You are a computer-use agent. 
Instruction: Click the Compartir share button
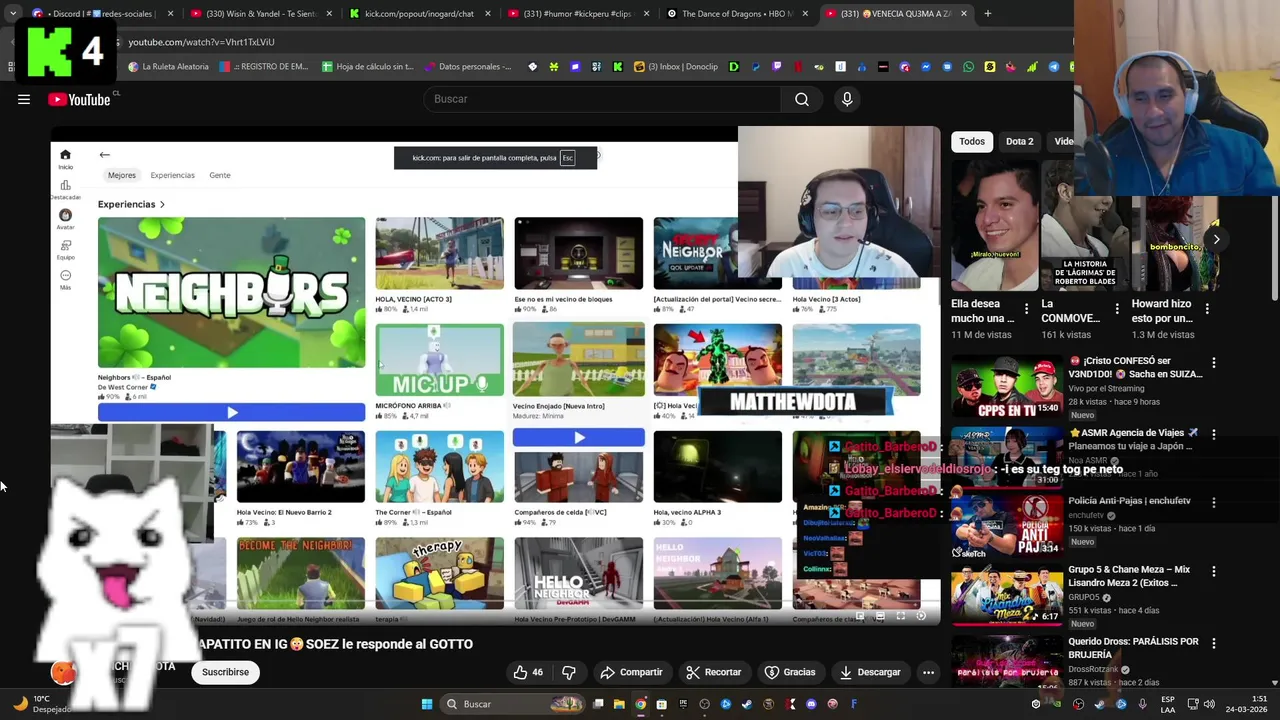click(x=631, y=672)
